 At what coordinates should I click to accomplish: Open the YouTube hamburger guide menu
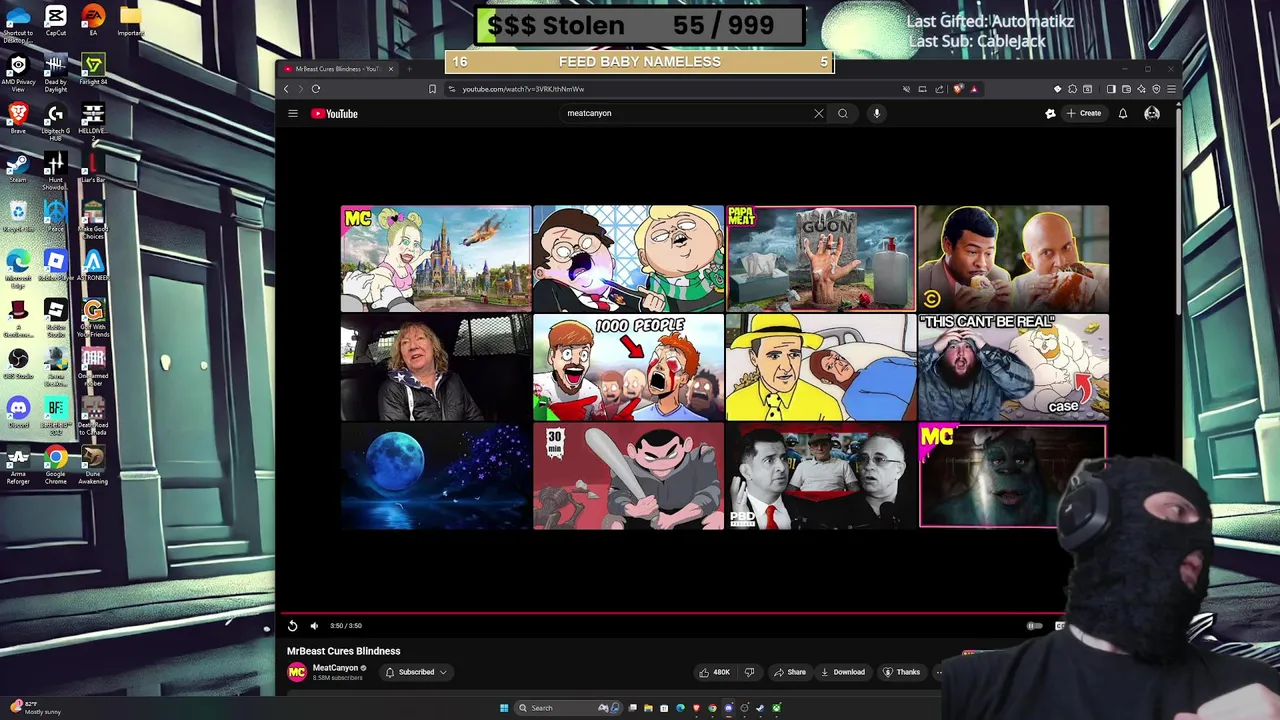[293, 113]
